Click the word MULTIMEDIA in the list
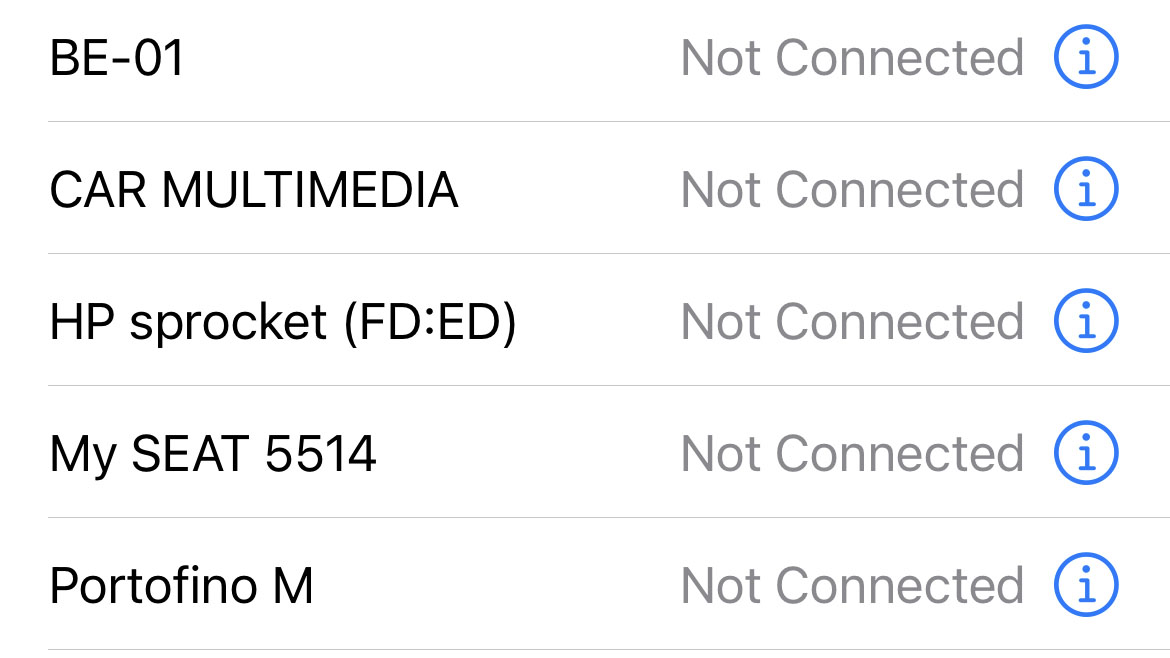1170x658 pixels. [310, 190]
